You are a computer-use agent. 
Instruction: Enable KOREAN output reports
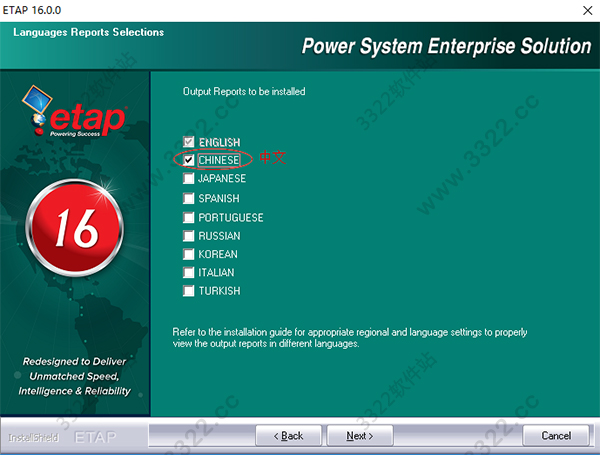pos(188,254)
